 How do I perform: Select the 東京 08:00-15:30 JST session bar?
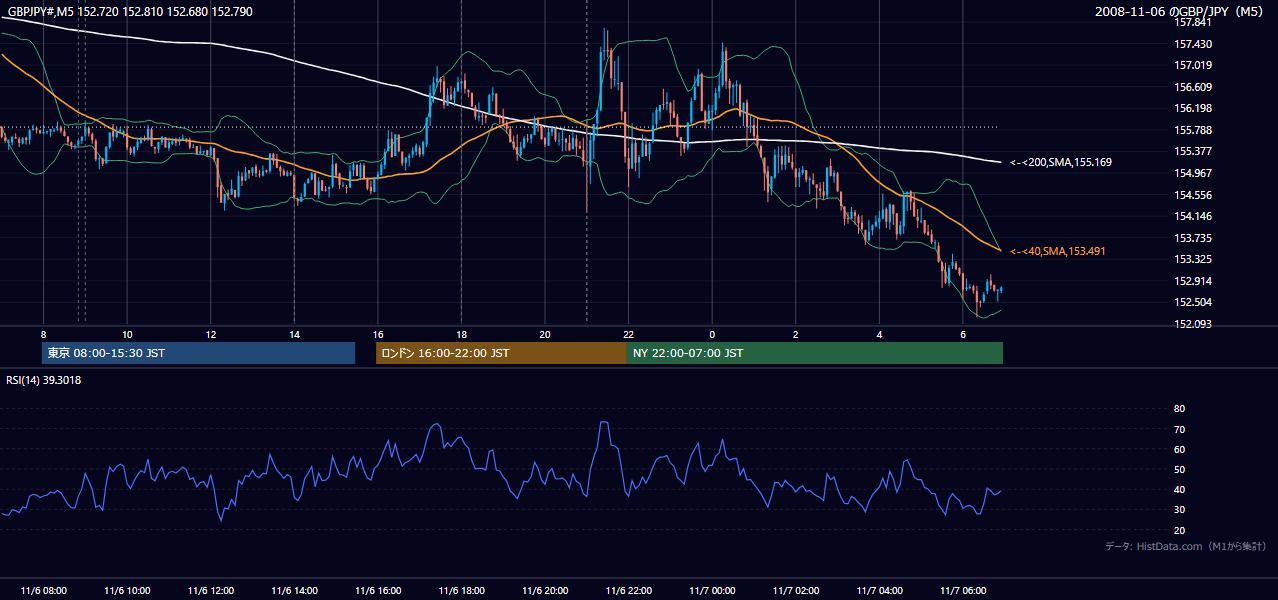[199, 353]
